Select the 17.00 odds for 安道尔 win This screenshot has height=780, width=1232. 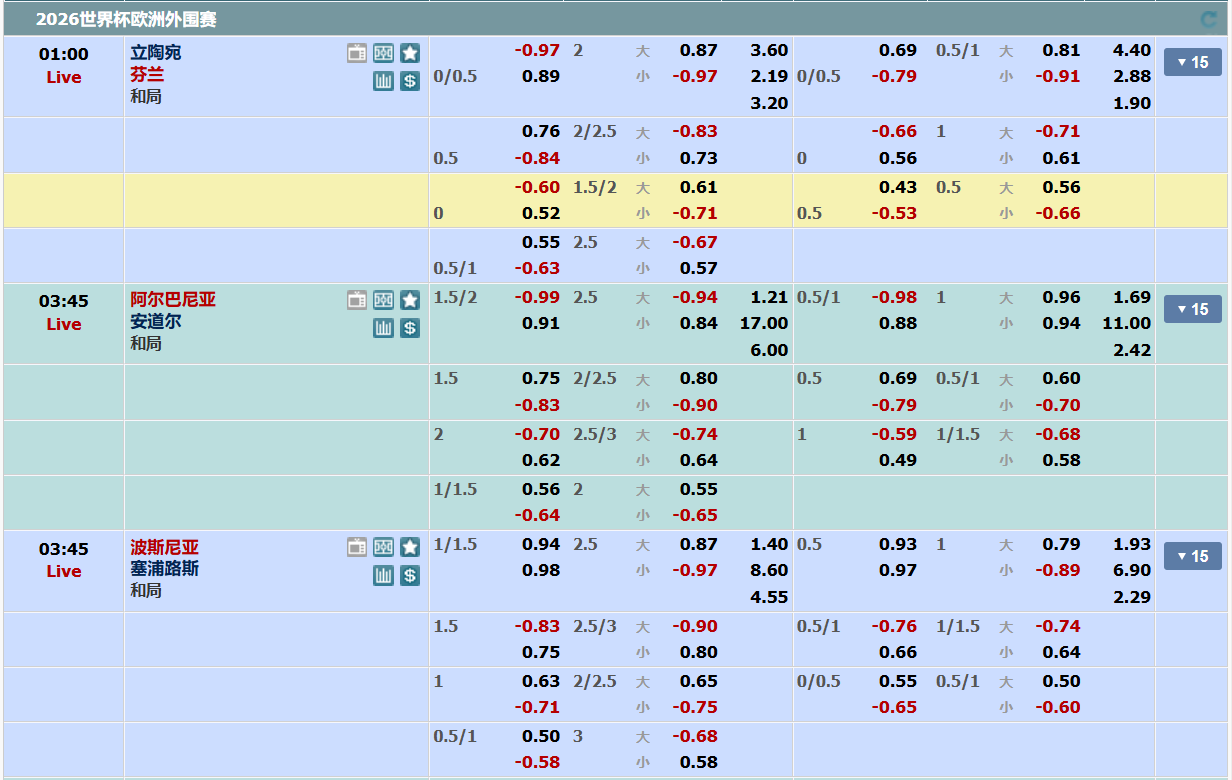[764, 323]
